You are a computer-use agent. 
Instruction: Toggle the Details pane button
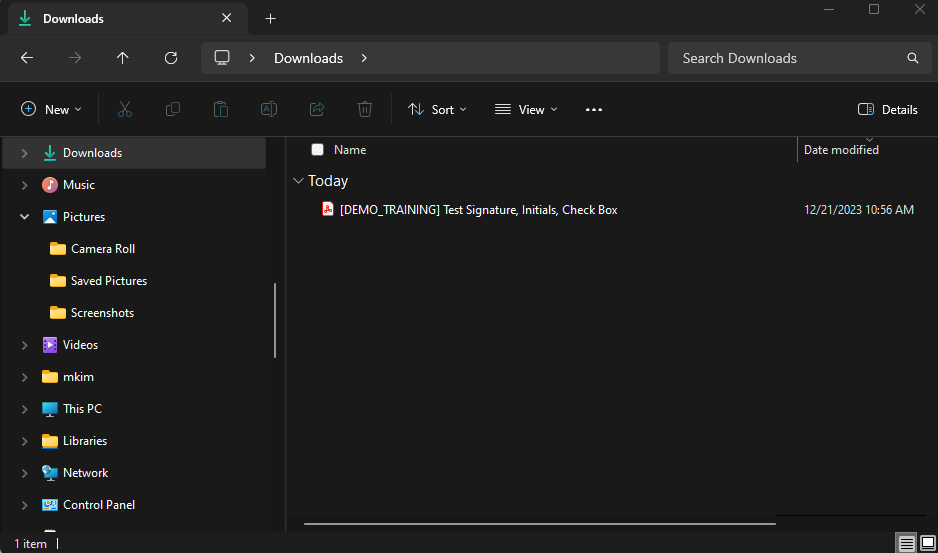pos(888,110)
